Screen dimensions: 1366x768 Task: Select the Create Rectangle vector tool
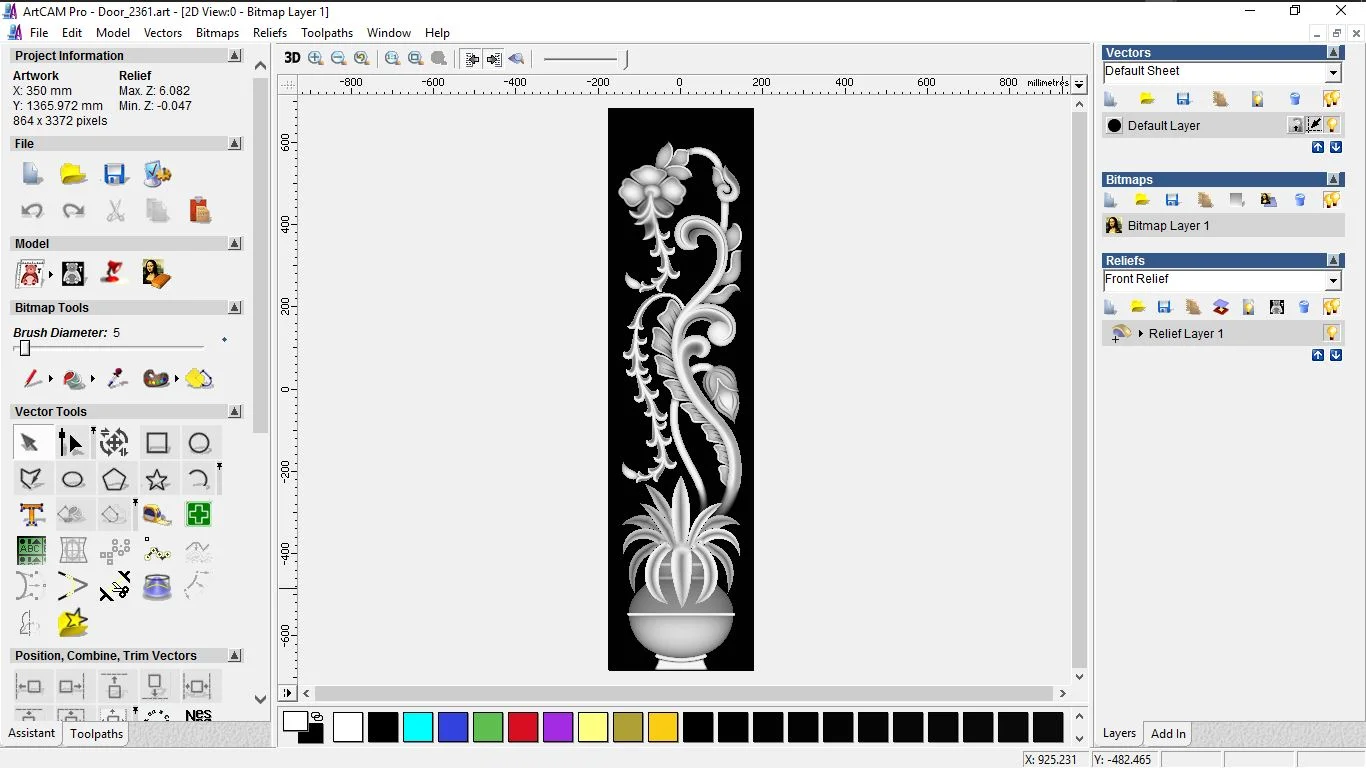[157, 443]
